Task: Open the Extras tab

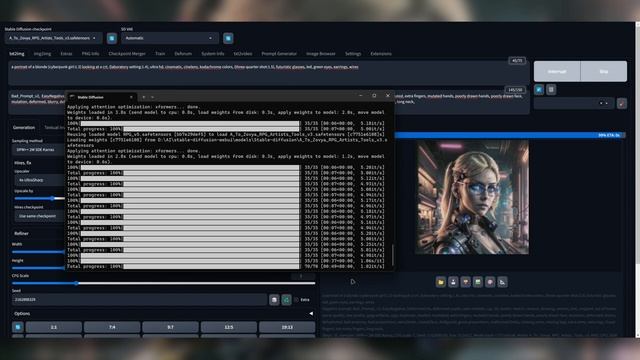Action: point(66,53)
